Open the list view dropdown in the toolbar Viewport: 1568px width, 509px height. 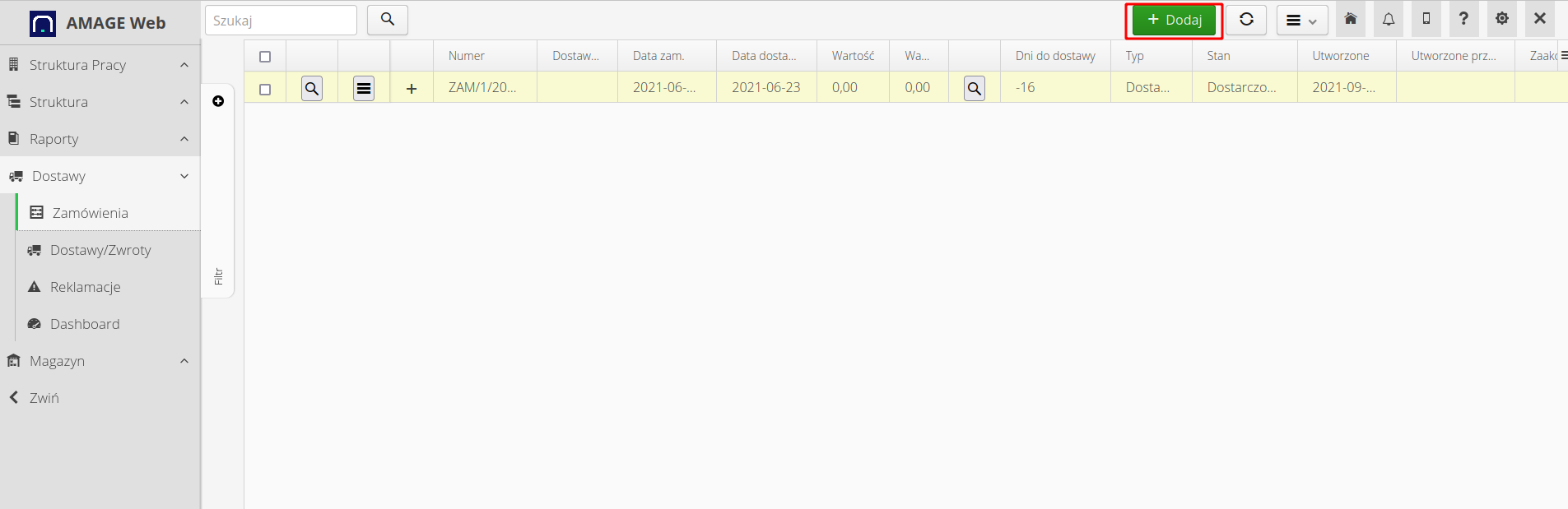click(1301, 21)
